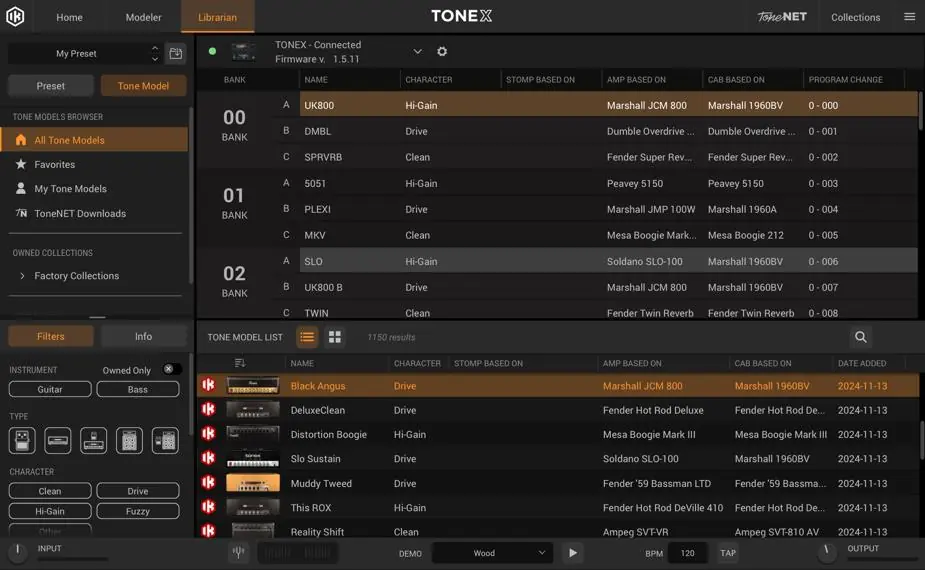
Task: Sort tone model list by Character column
Action: tap(417, 363)
